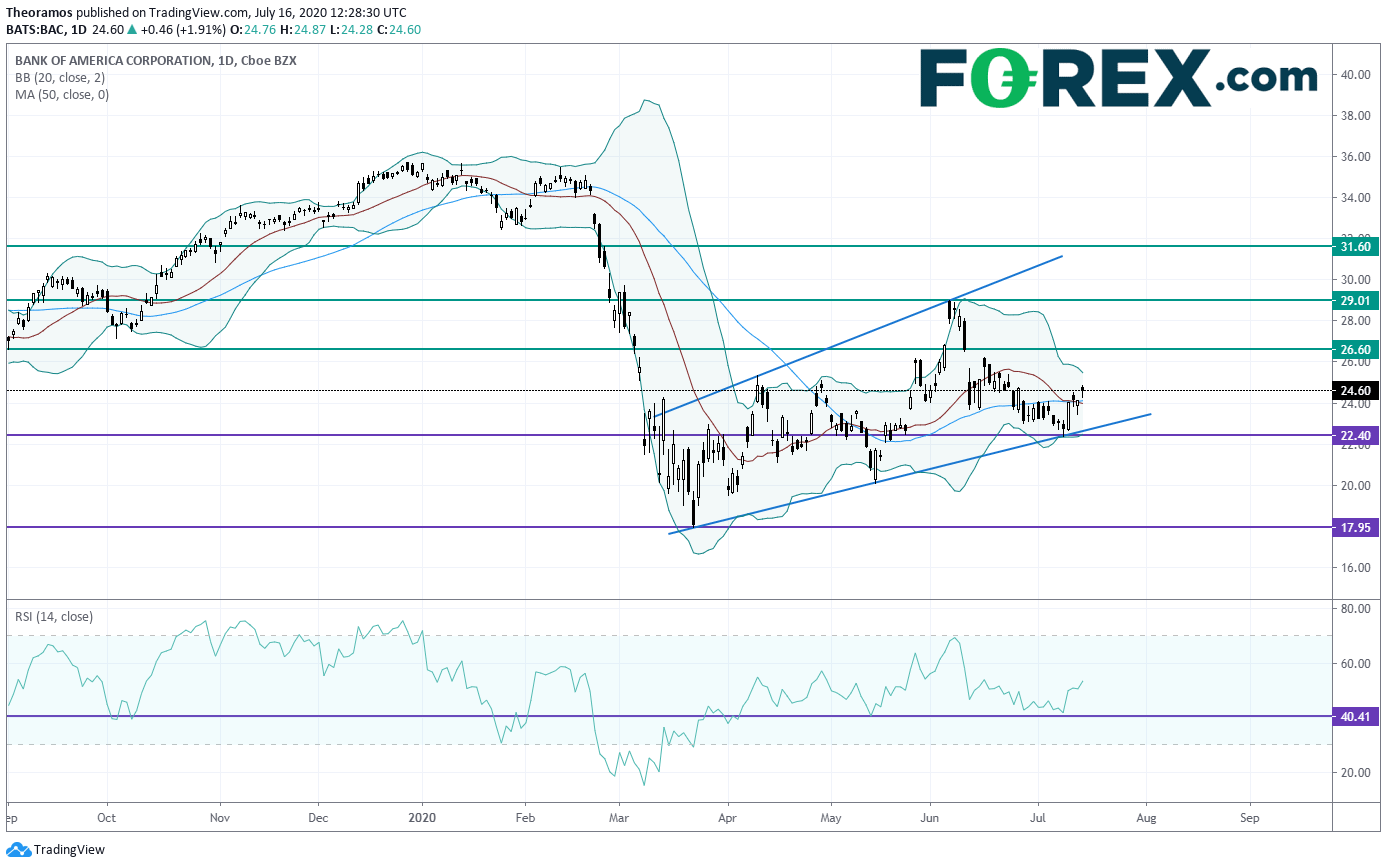Click the RSI (14, close) indicator label
Screen dimensions: 1387x868
click(54, 617)
